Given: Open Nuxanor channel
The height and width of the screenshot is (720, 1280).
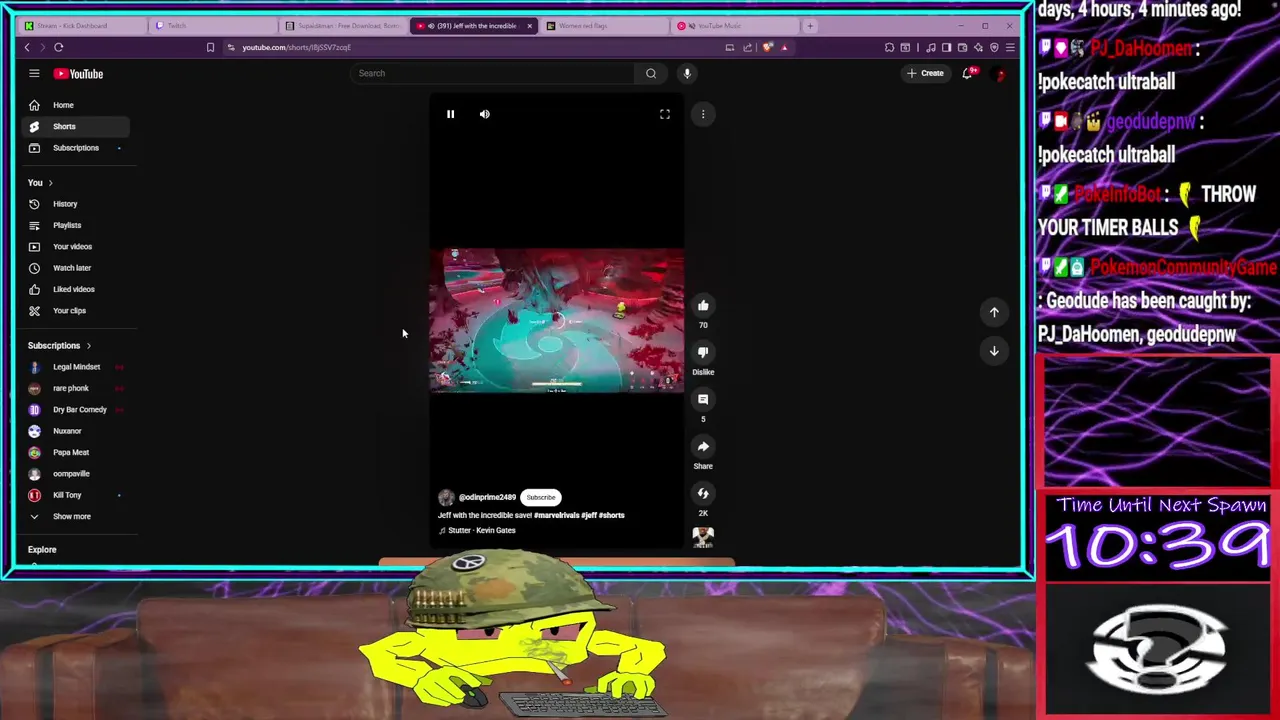Looking at the screenshot, I should 75,431.
